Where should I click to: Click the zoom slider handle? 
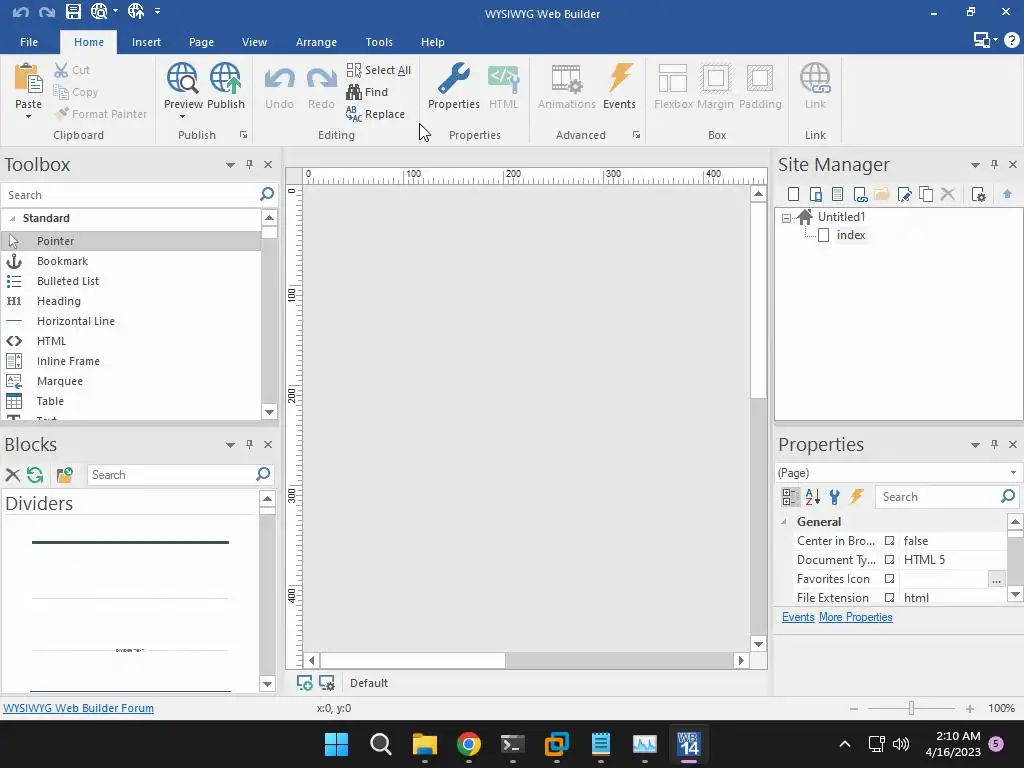[911, 708]
